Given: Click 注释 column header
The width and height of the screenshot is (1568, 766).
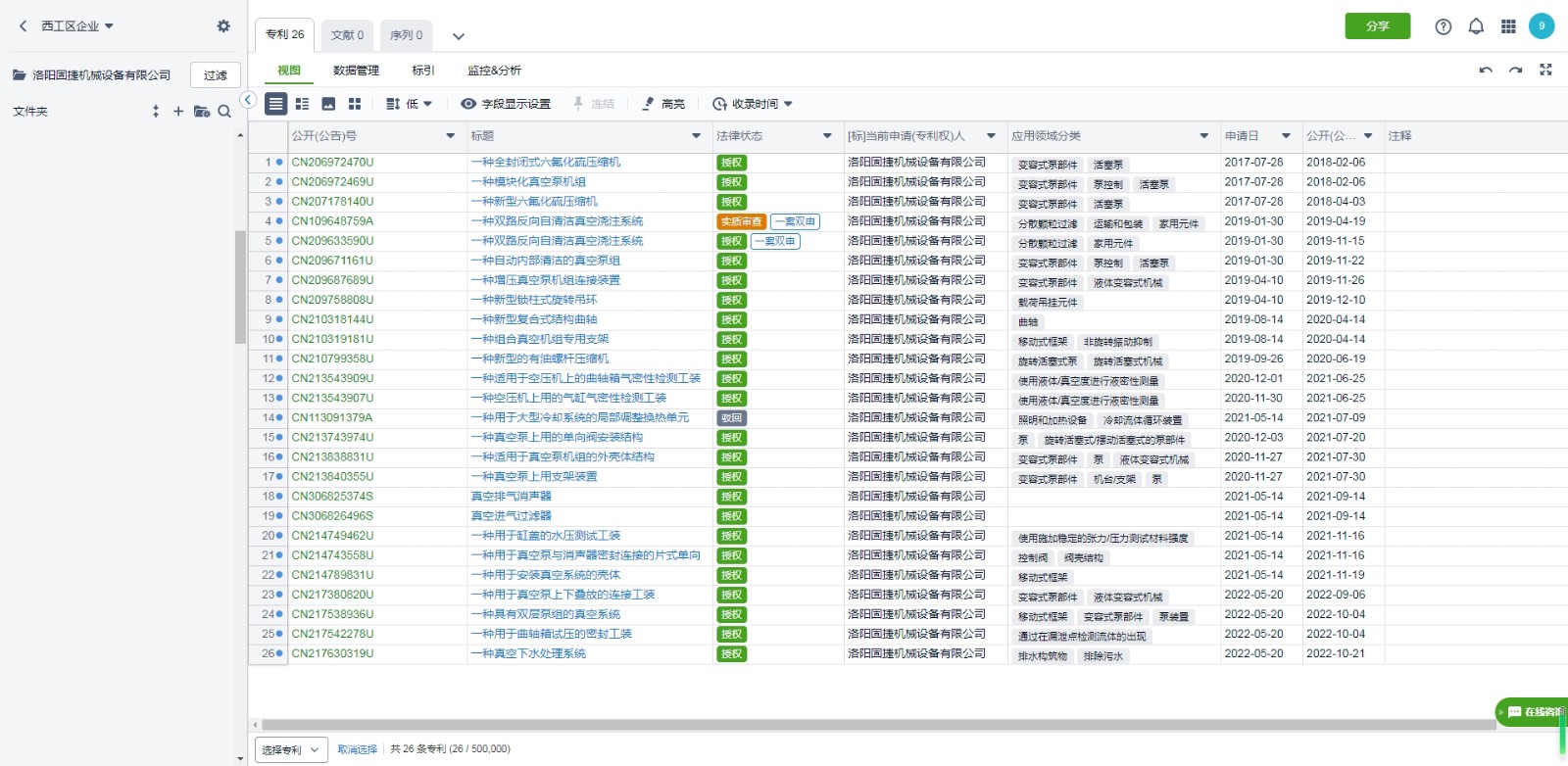Looking at the screenshot, I should (x=1399, y=136).
